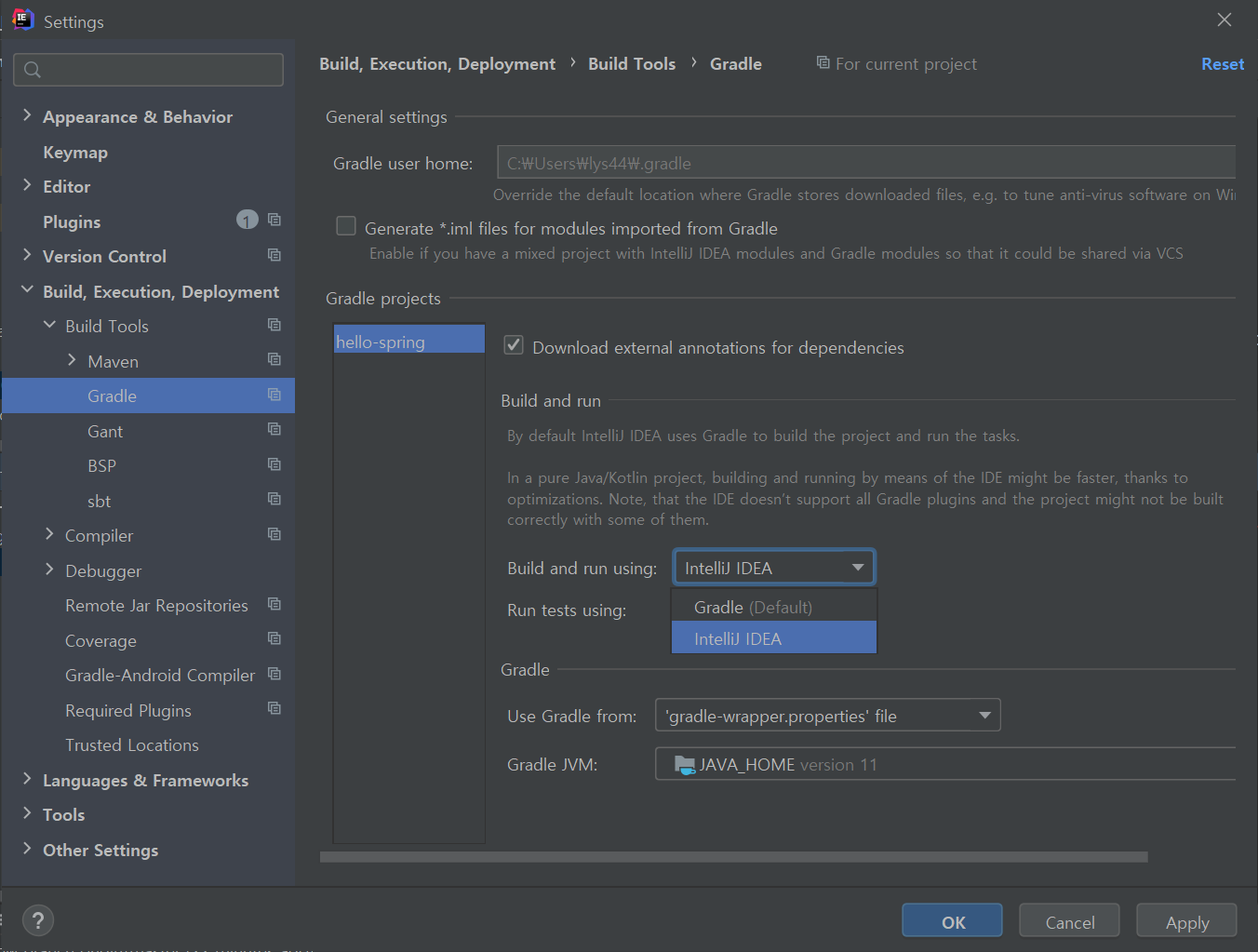The height and width of the screenshot is (952, 1258).
Task: Select 'hello-spring' in Gradle projects list
Action: click(x=407, y=341)
